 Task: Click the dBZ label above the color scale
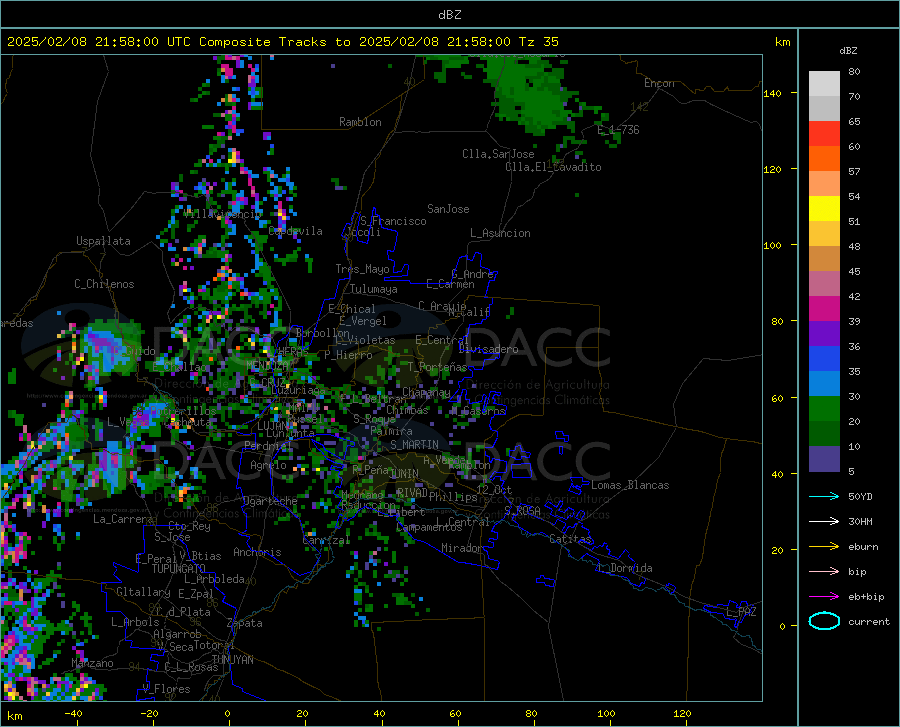coord(848,50)
